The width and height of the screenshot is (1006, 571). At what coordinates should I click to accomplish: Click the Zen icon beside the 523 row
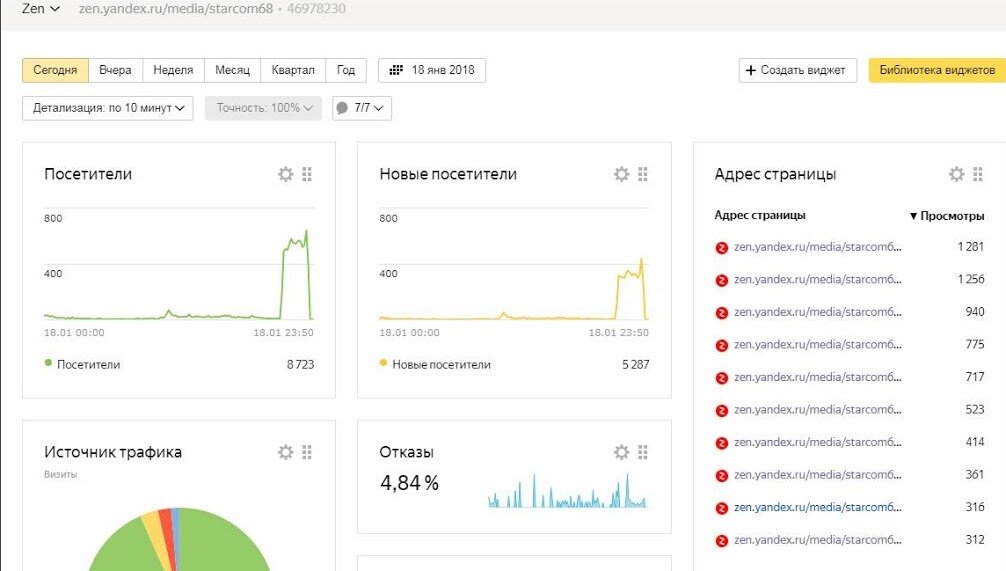click(722, 411)
